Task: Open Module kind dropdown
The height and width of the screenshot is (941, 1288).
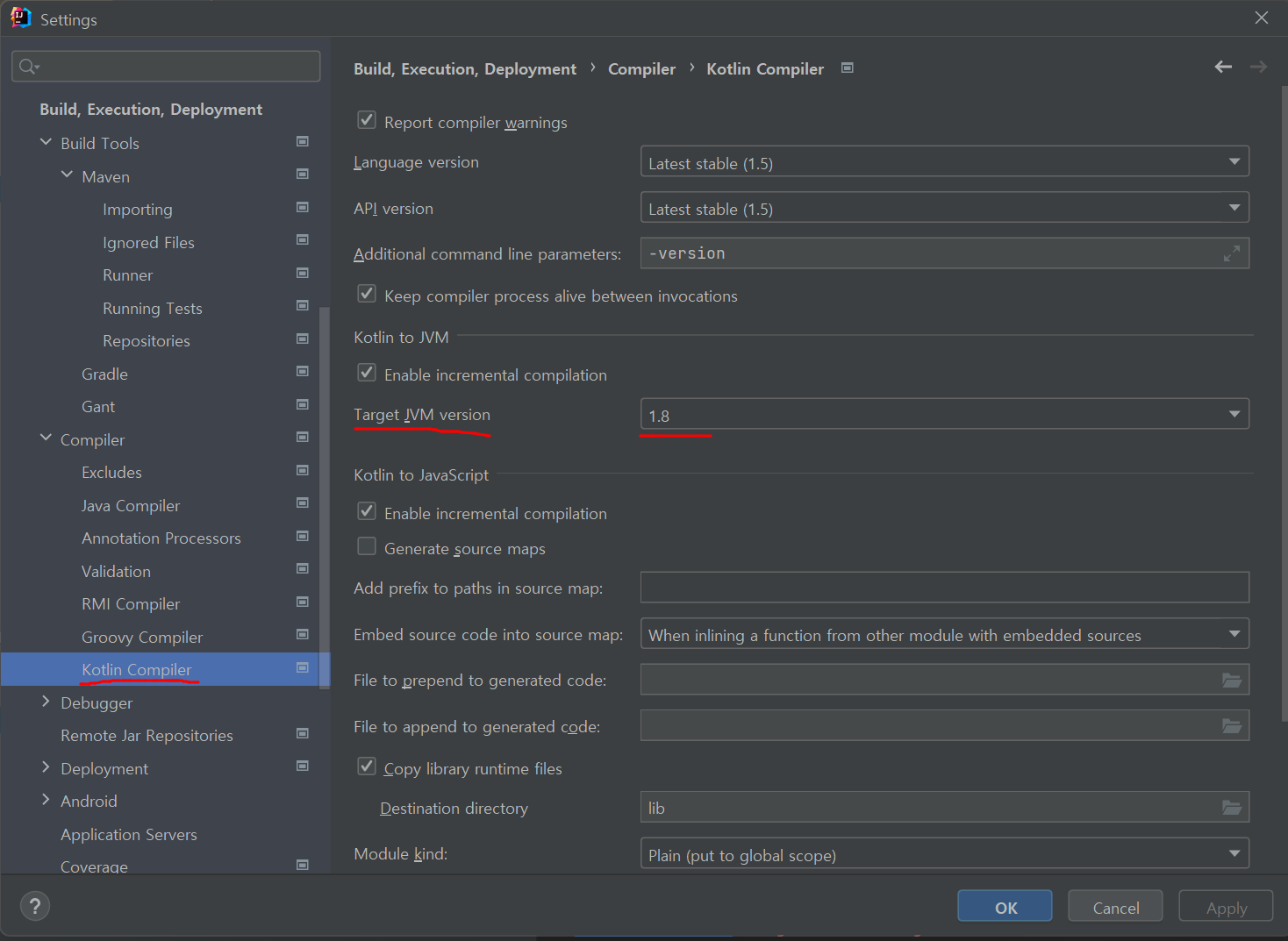Action: 945,853
